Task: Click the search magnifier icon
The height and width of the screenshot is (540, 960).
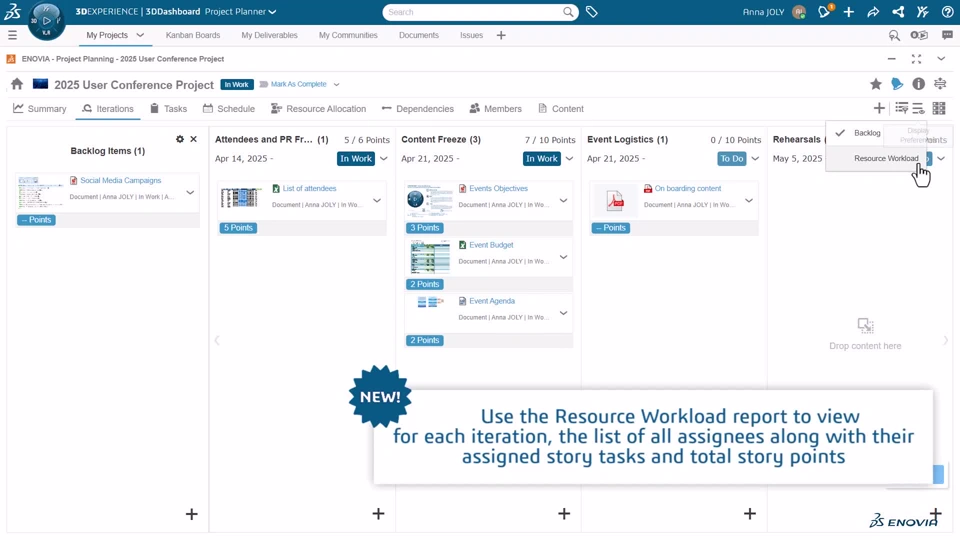Action: click(x=568, y=12)
